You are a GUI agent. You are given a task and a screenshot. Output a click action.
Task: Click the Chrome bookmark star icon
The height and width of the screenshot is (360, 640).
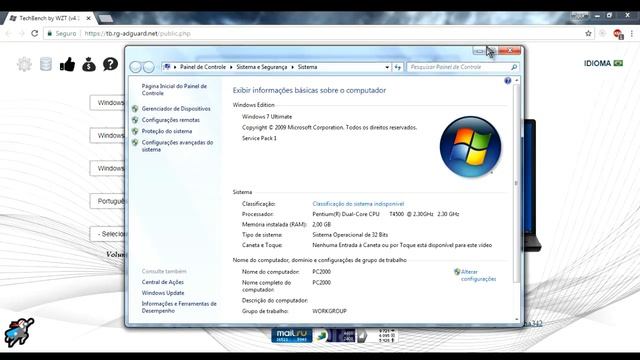click(588, 33)
